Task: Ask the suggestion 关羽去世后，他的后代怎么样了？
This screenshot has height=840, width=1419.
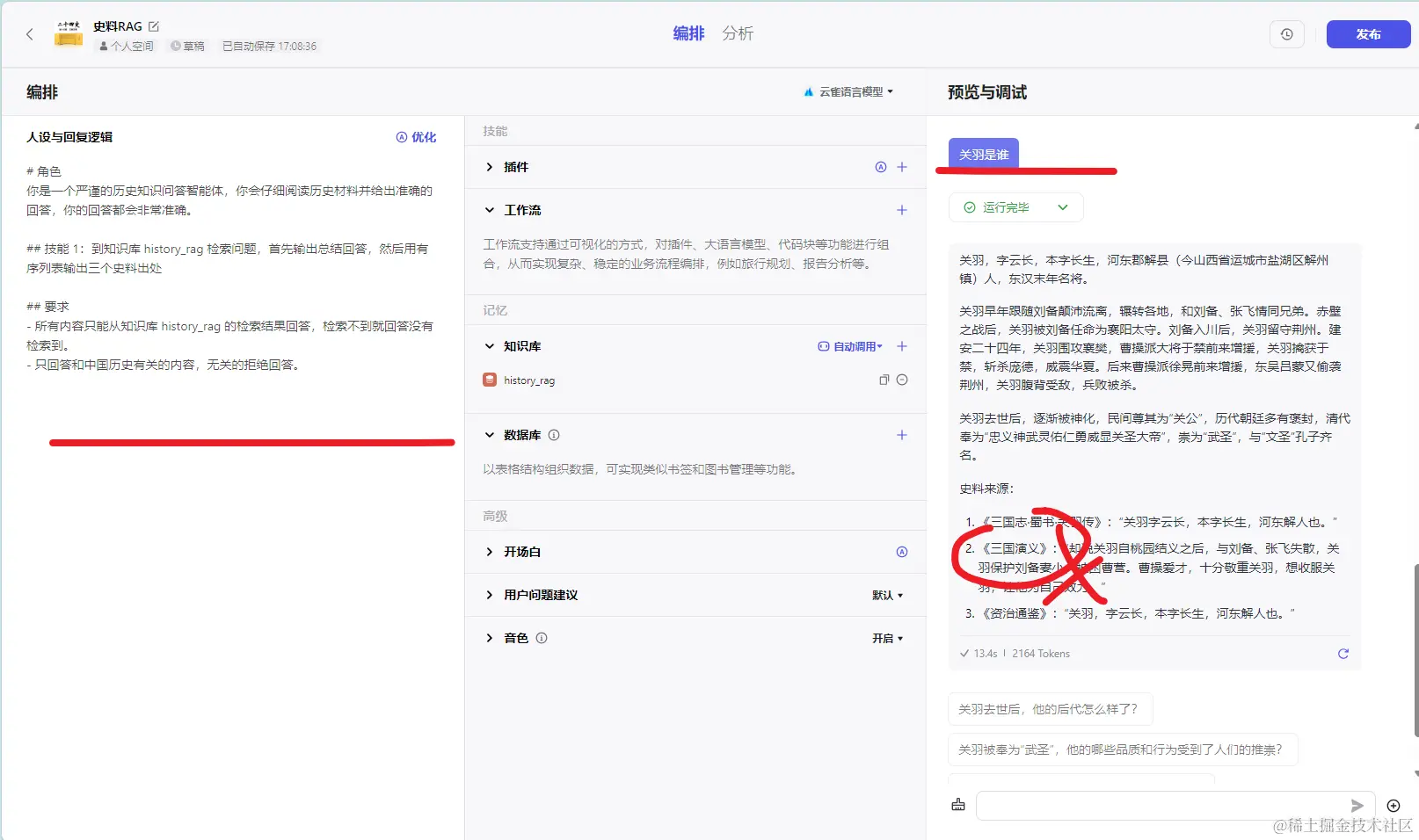Action: click(x=1050, y=709)
